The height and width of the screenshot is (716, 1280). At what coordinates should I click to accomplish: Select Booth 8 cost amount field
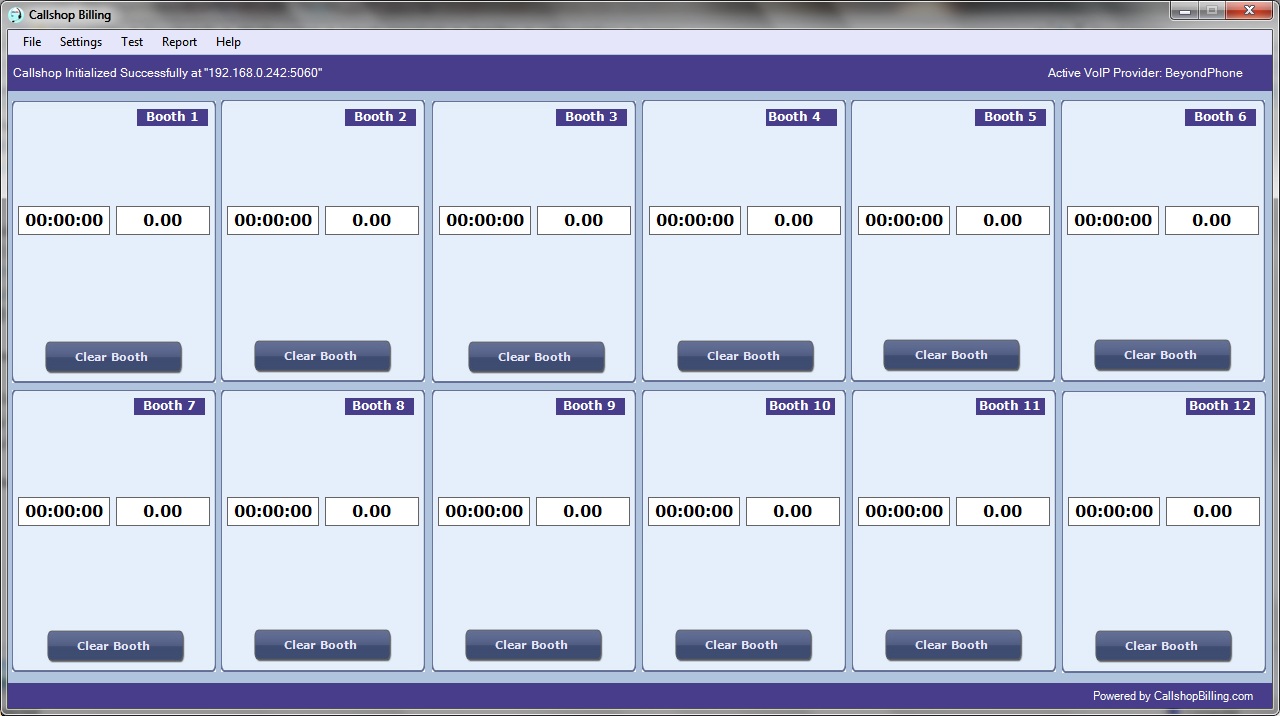(372, 511)
